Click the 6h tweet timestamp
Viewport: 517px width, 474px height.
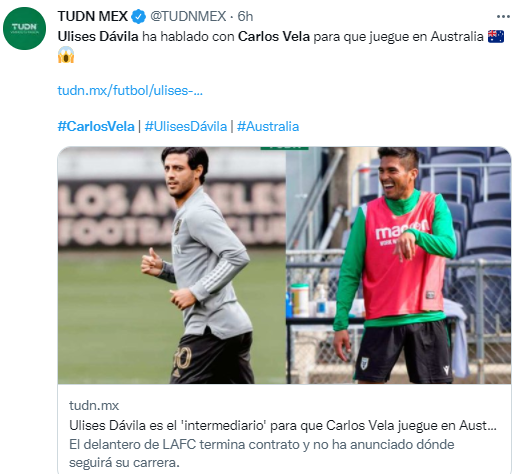tap(245, 16)
